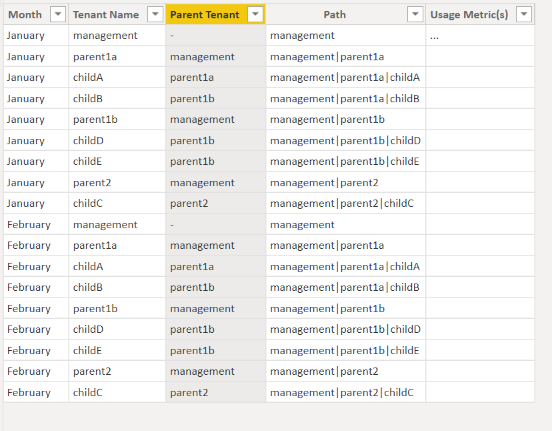Click Path 'management|parent1a|childB' in January rows

coord(345,99)
